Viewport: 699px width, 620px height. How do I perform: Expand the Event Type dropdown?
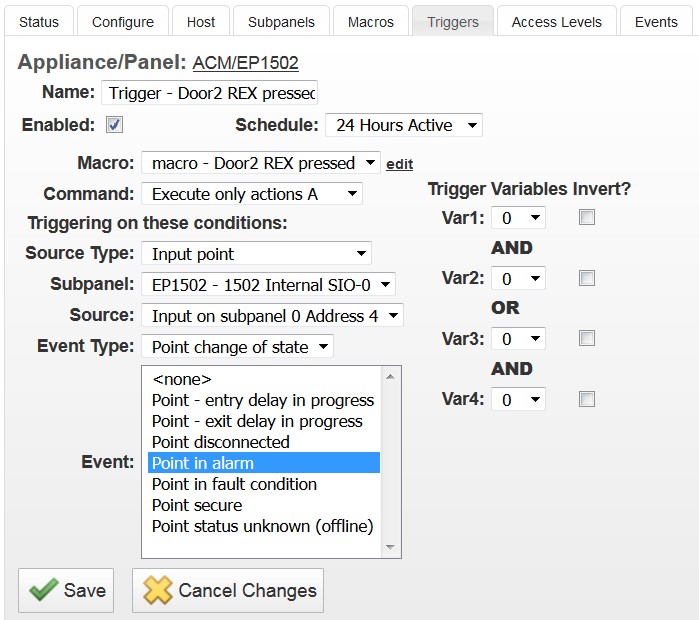[x=237, y=347]
